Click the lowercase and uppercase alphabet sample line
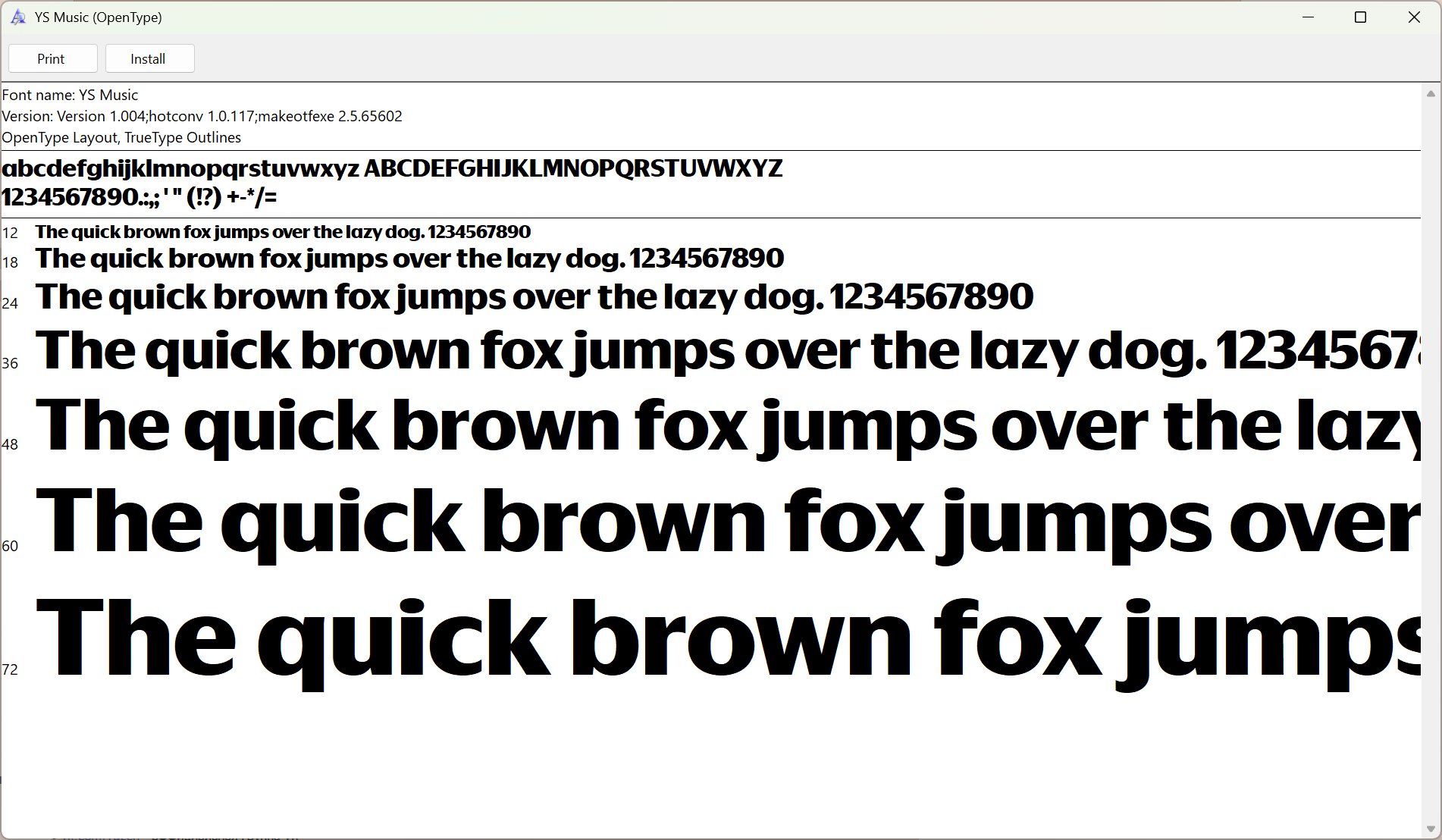 [392, 168]
